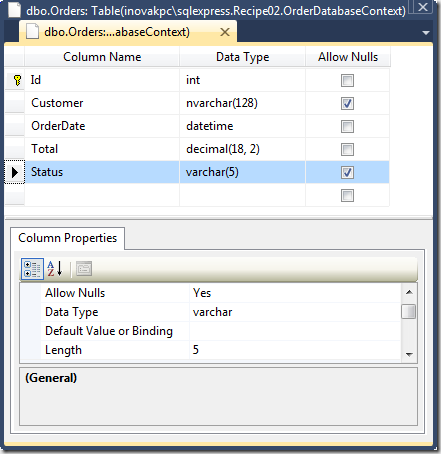Click the down arrow of the properties scrollbar

(x=409, y=354)
